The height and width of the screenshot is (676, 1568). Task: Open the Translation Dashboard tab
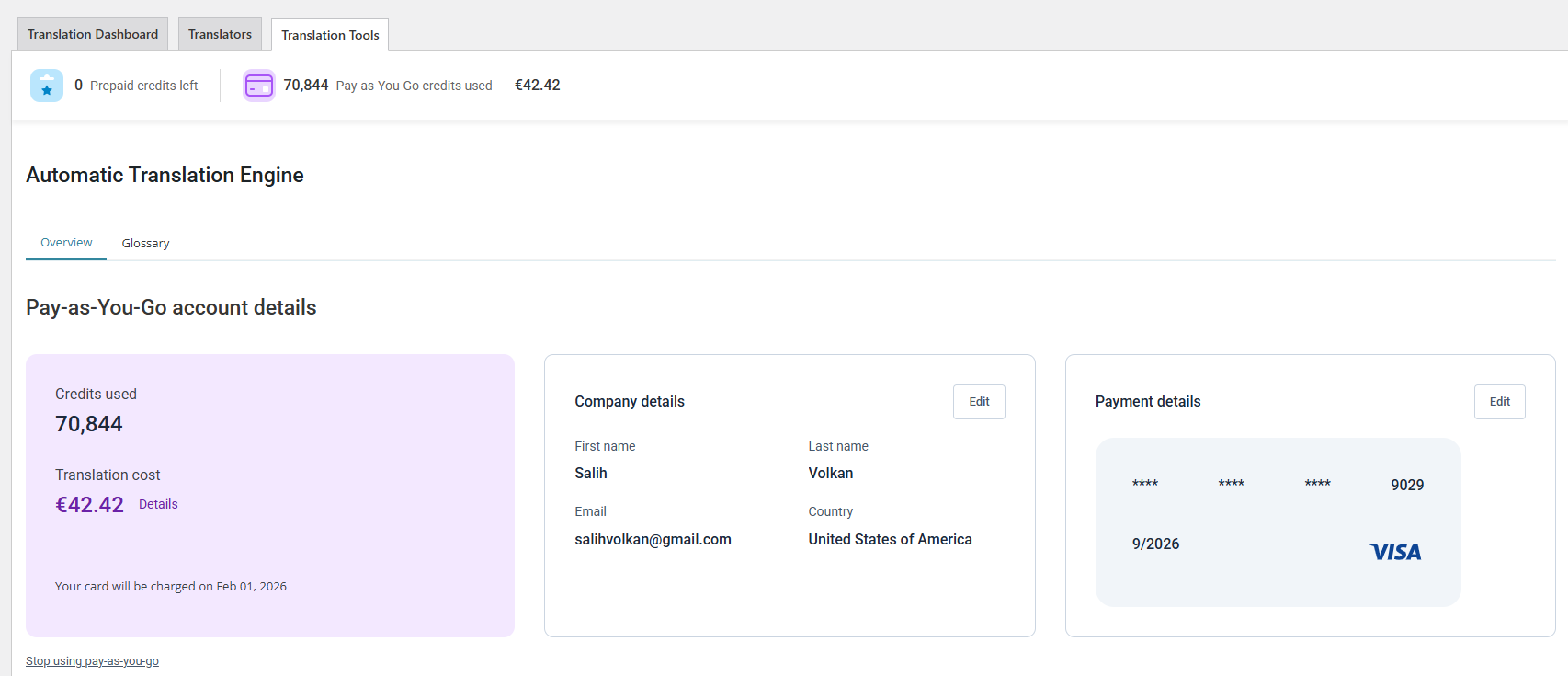[93, 34]
